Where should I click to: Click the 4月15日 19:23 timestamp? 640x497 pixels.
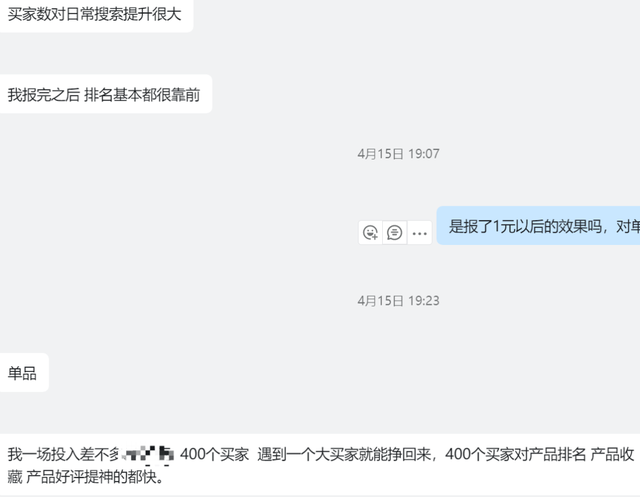[398, 300]
